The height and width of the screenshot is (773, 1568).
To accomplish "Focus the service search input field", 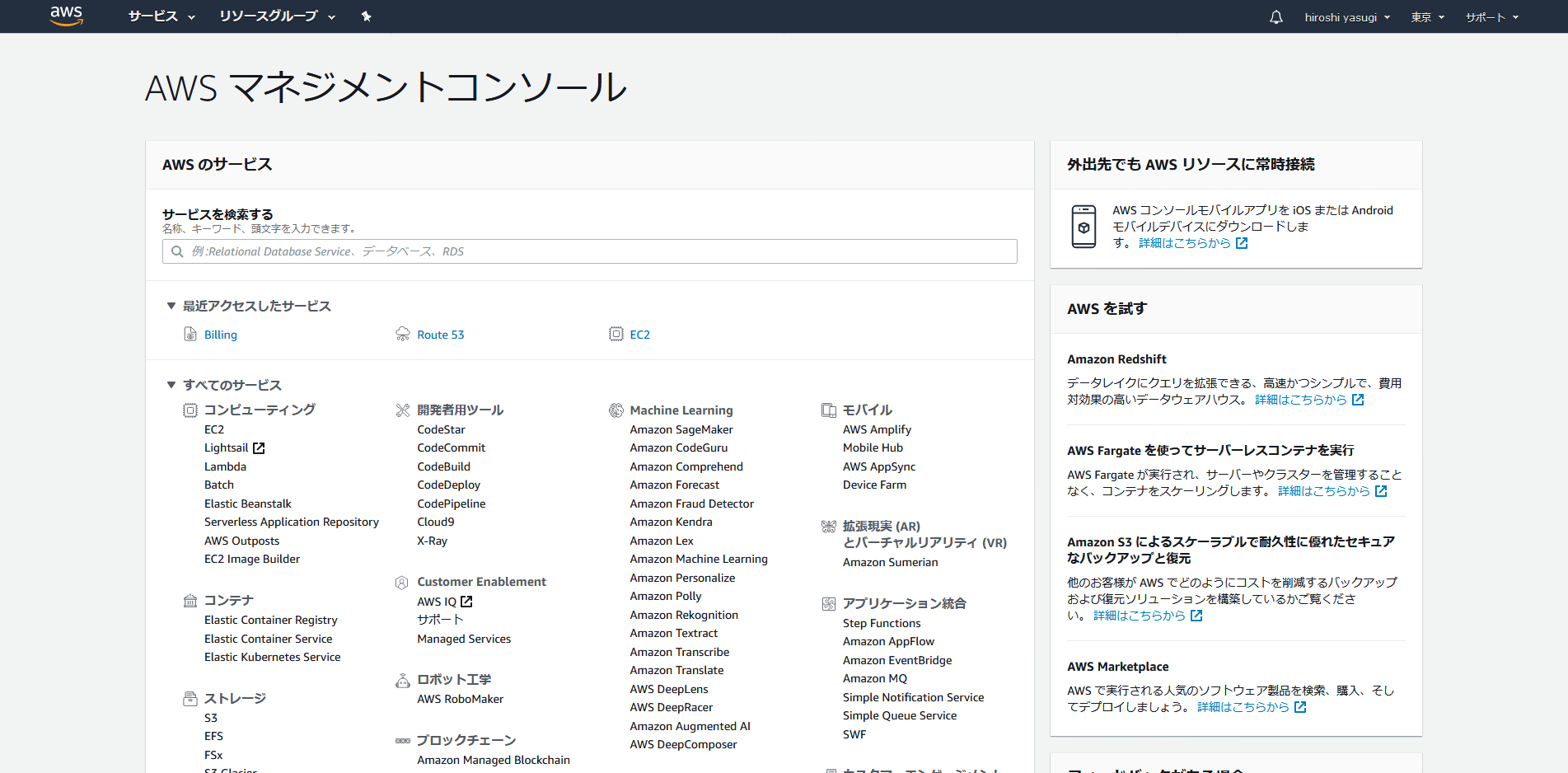I will click(590, 251).
